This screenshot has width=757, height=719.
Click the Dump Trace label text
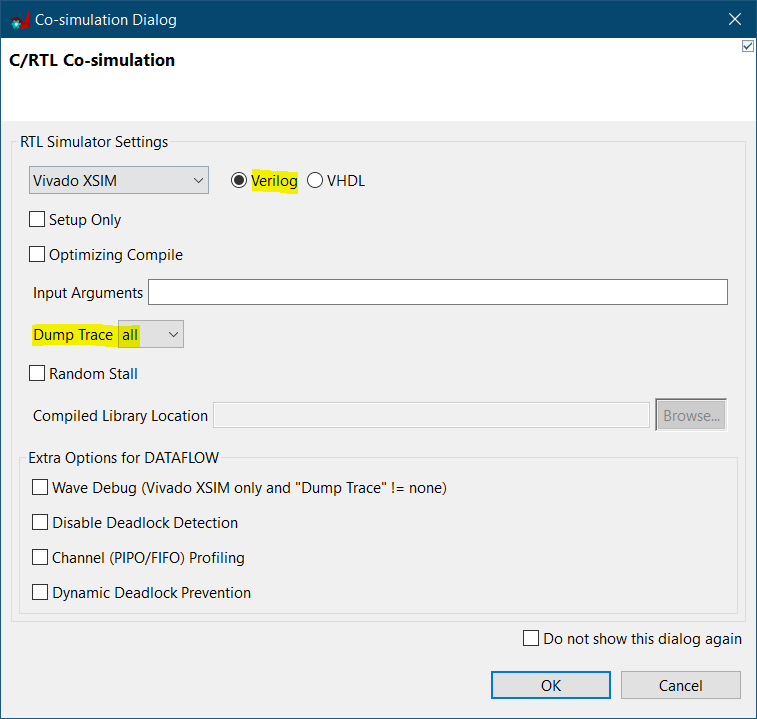73,335
